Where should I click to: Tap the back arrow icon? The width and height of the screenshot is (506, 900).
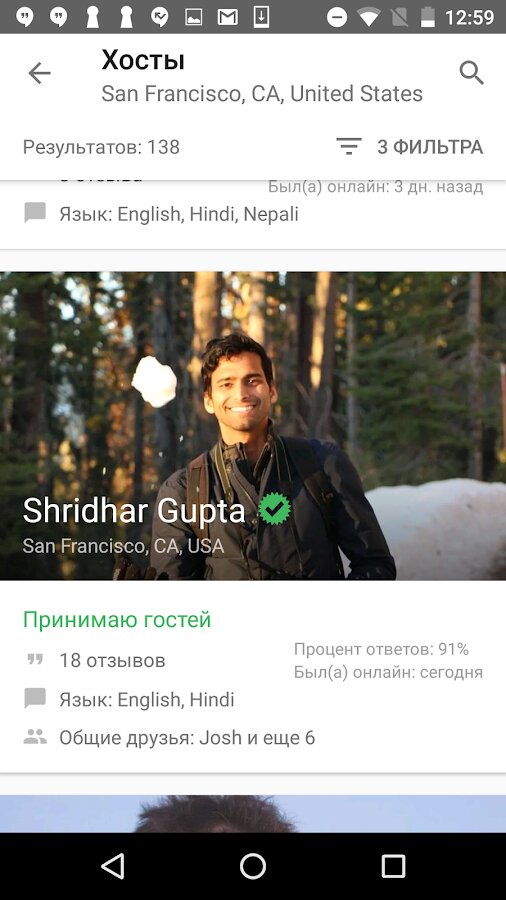point(40,73)
